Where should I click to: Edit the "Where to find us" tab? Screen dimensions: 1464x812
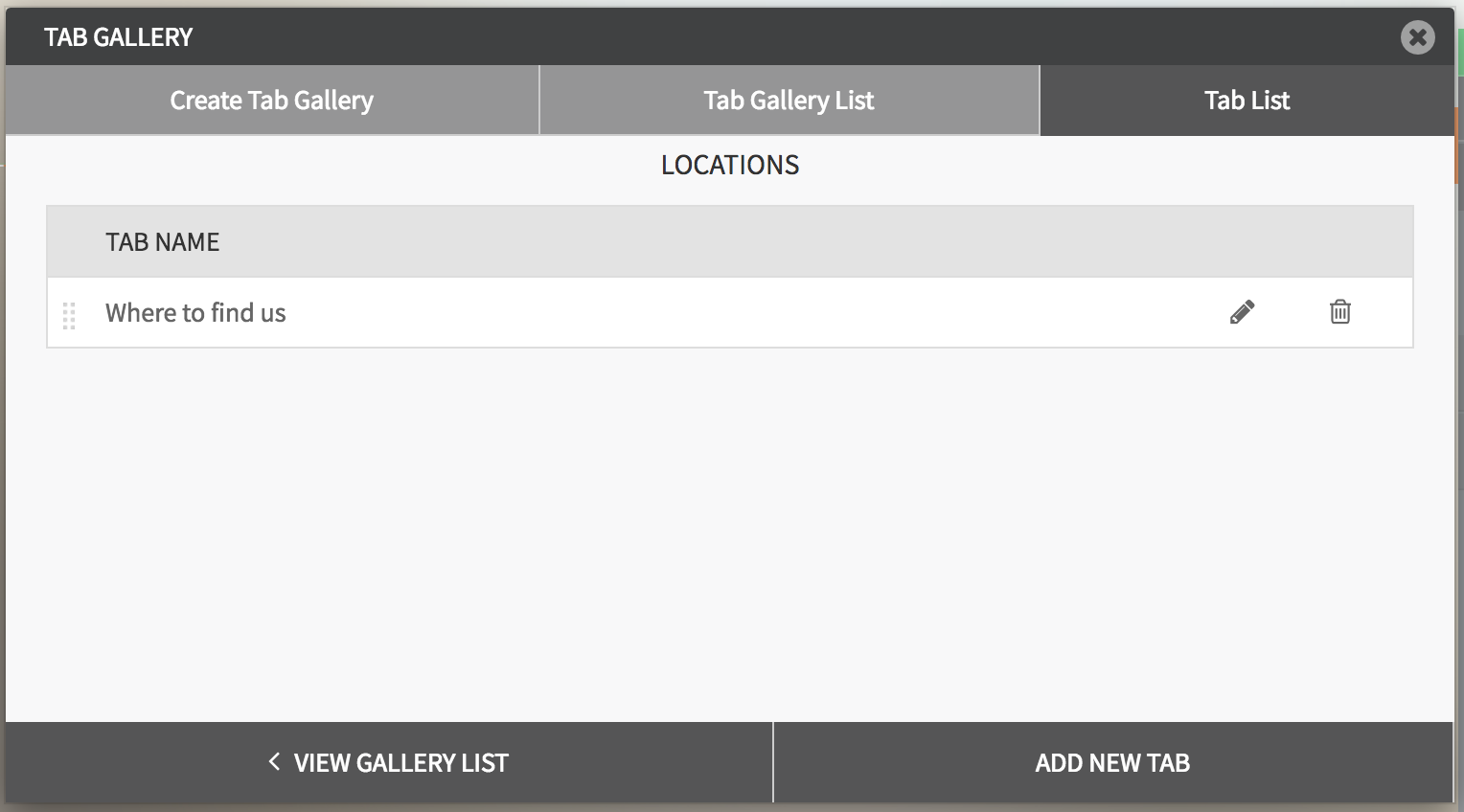1242,312
